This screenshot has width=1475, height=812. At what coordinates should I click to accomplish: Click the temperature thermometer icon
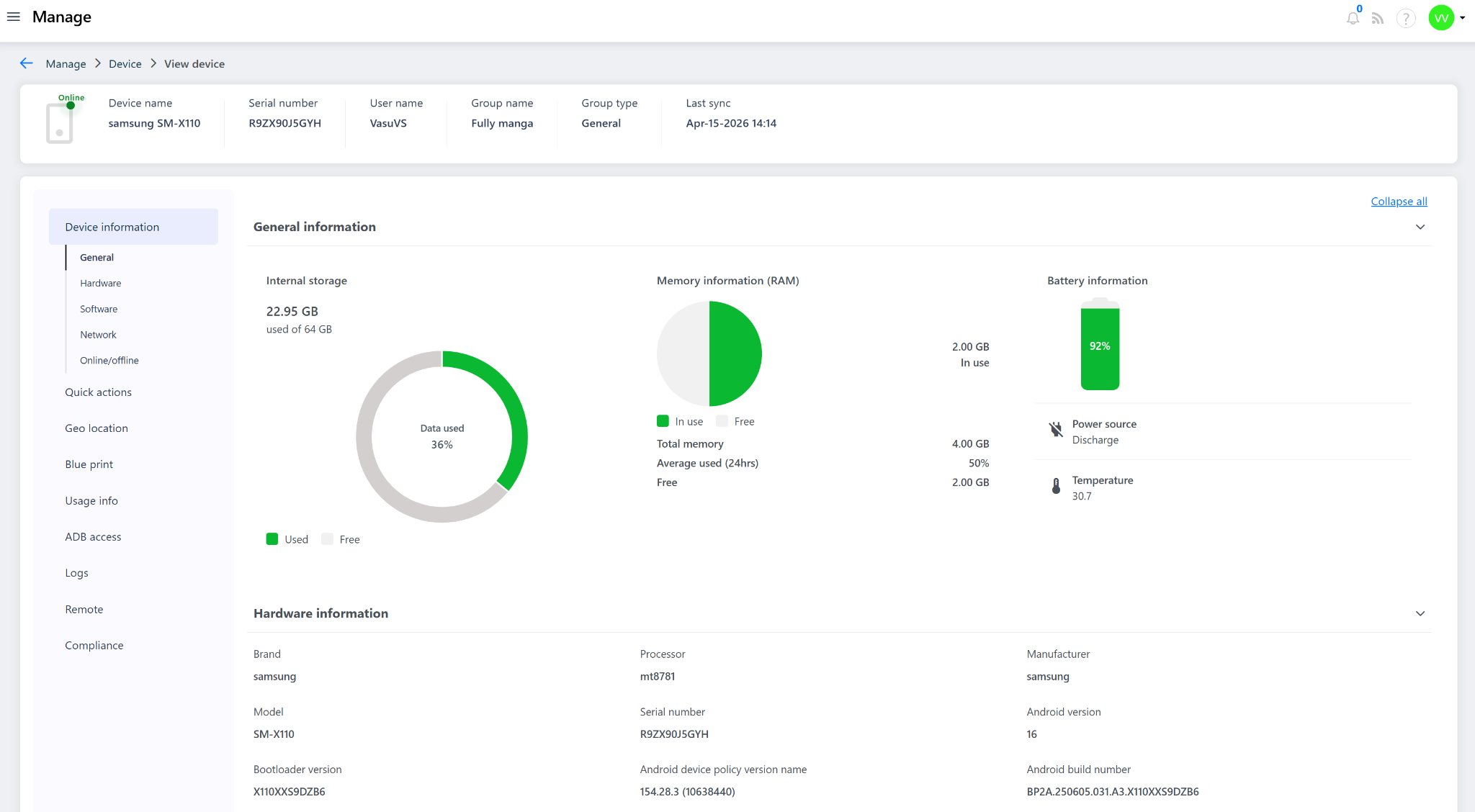pyautogui.click(x=1056, y=487)
